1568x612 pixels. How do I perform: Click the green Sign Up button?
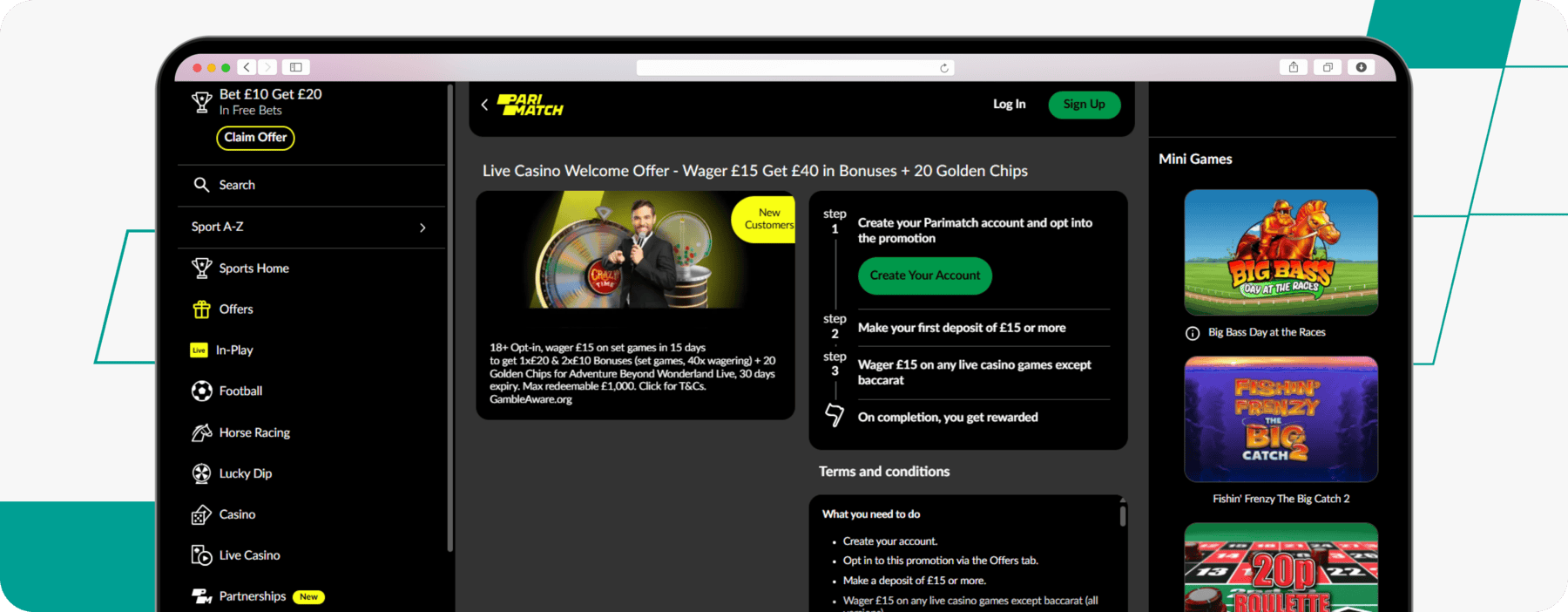(x=1084, y=105)
